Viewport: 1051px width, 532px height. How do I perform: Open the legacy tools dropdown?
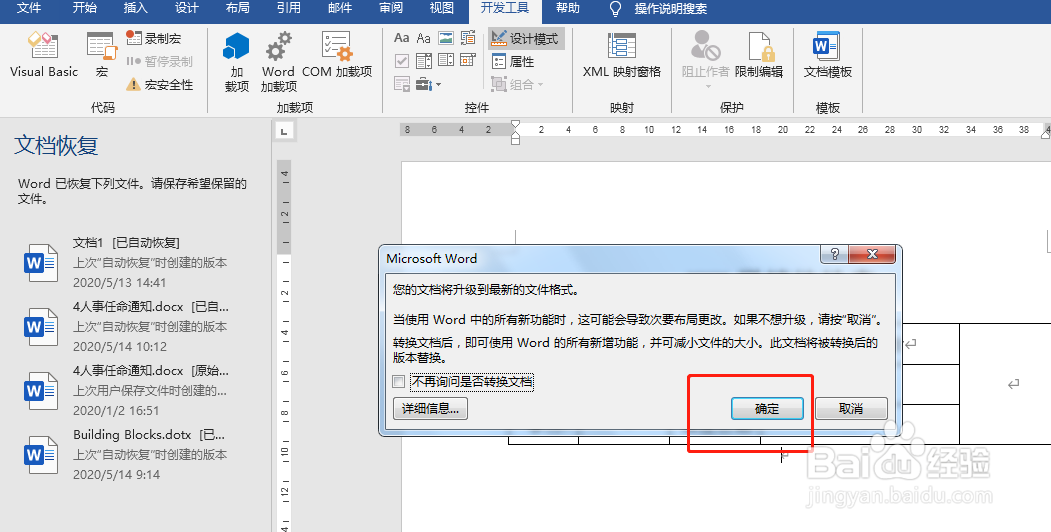coord(428,84)
